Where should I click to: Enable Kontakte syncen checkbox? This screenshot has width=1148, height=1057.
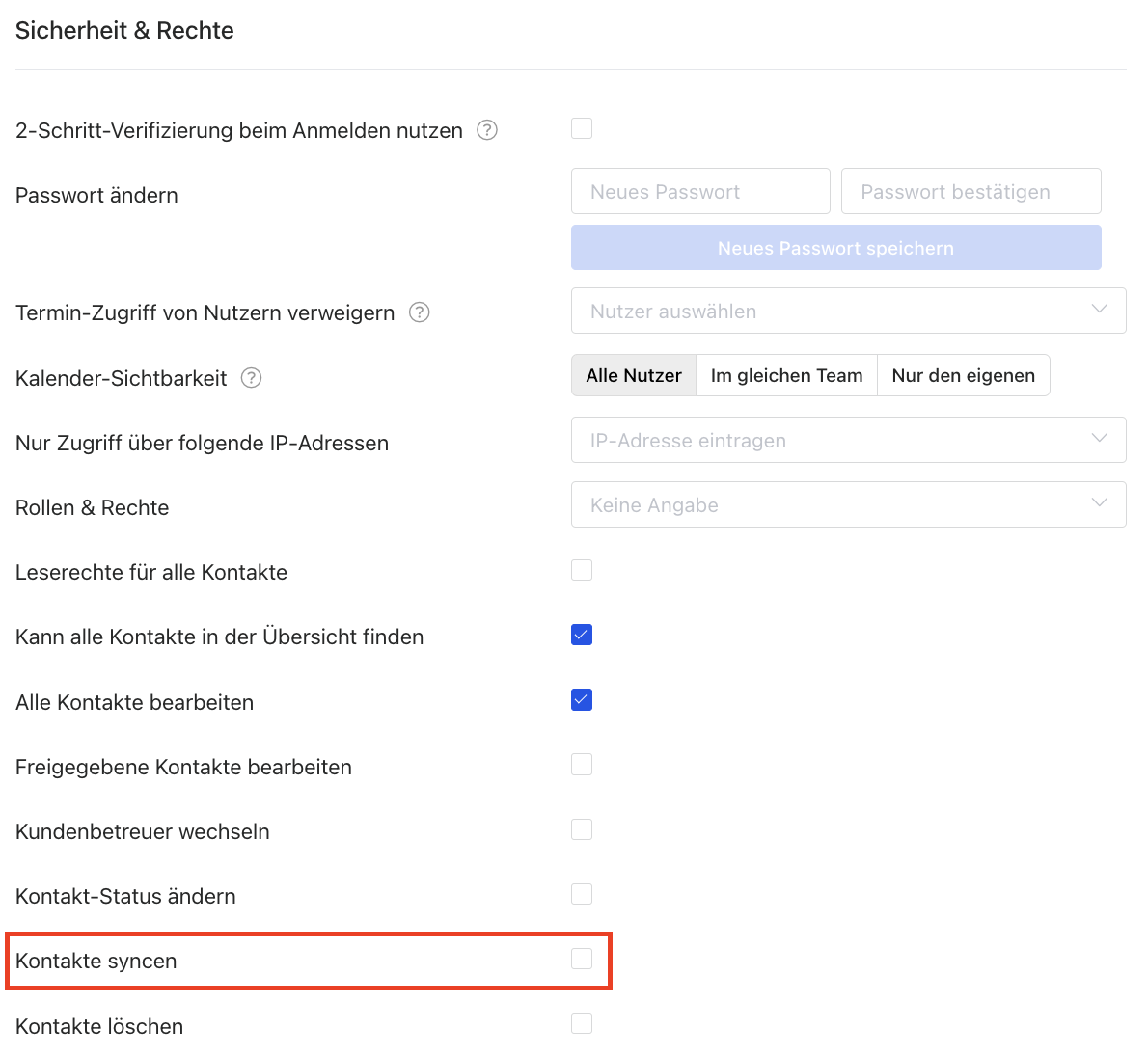[582, 959]
